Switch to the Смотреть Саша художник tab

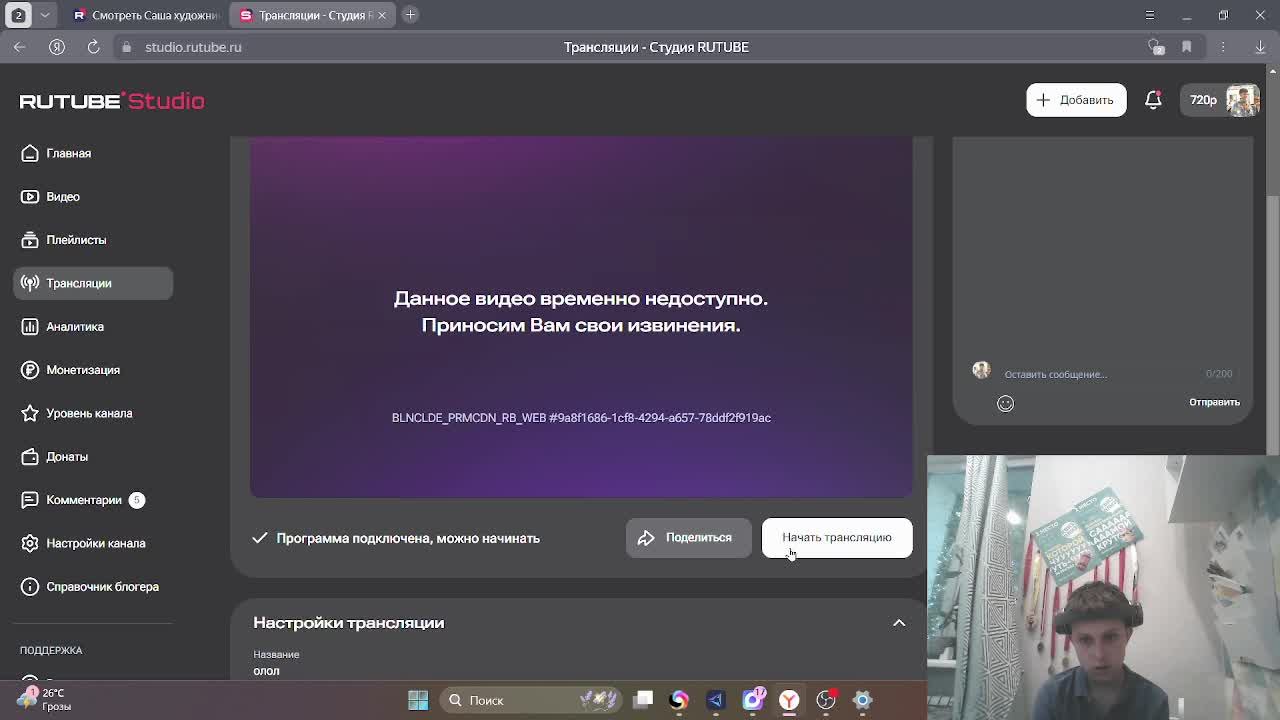point(146,15)
